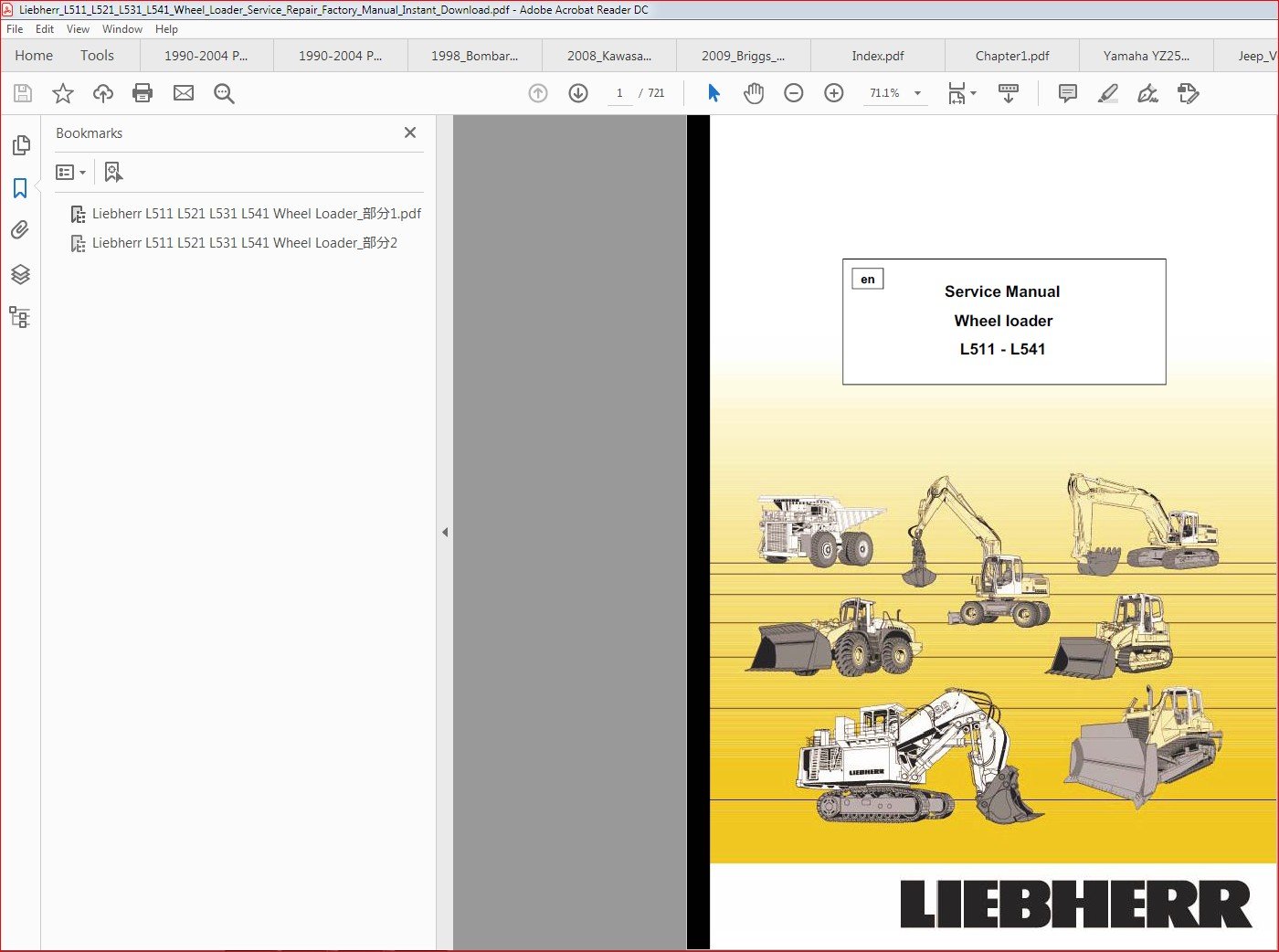Open Page Thumbnails panel icon
1279x952 pixels.
[x=20, y=145]
